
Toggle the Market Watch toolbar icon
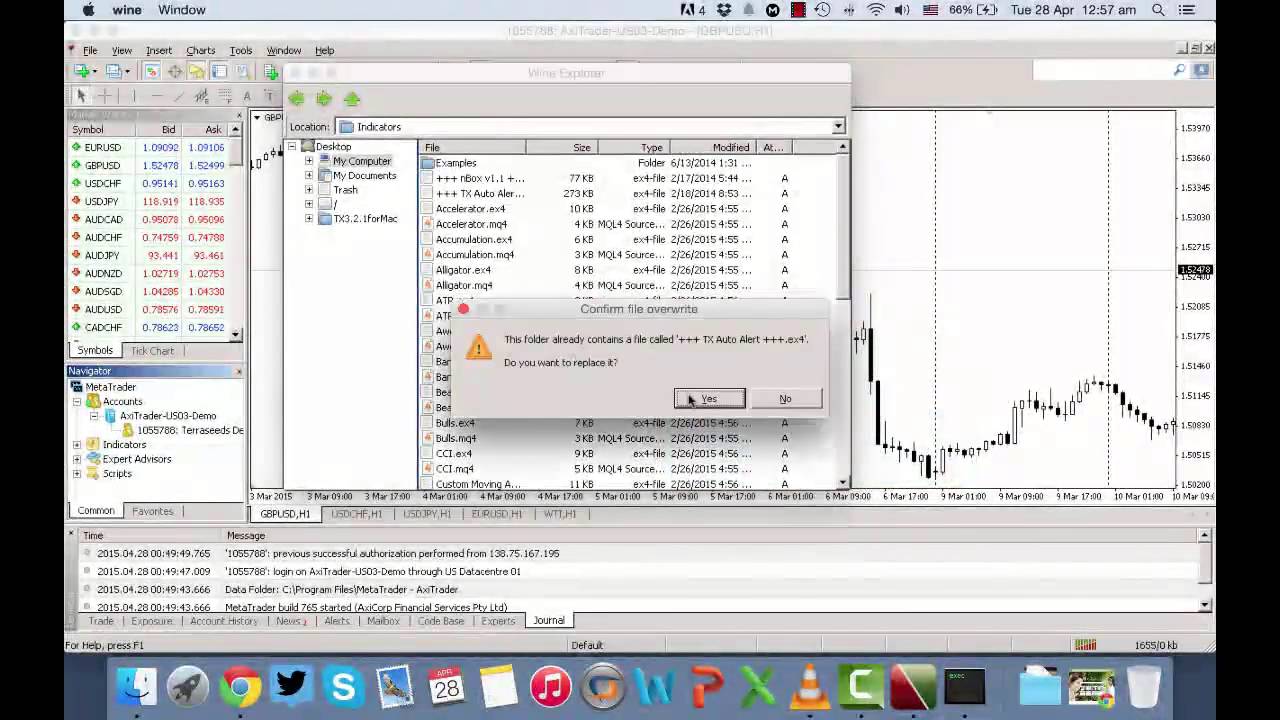pyautogui.click(x=151, y=71)
